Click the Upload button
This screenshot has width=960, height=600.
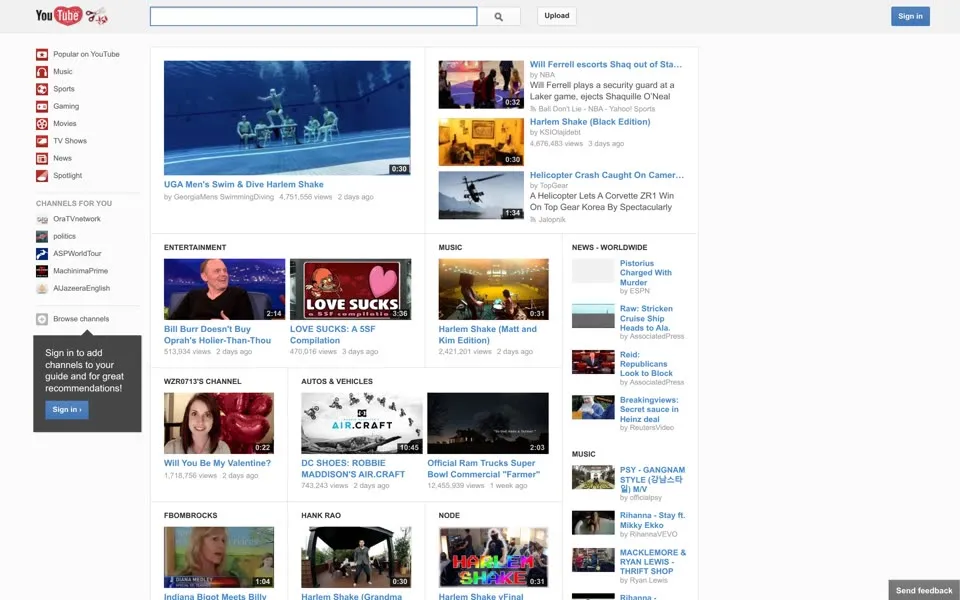pos(557,16)
